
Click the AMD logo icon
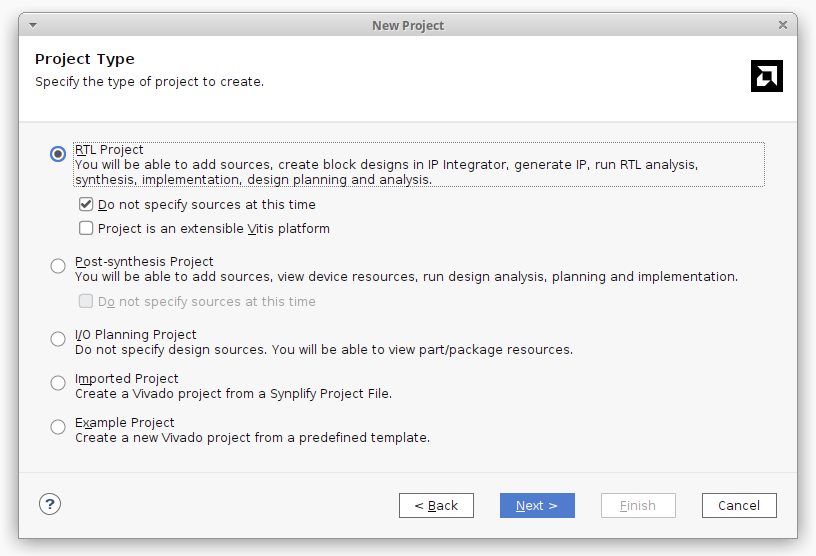[766, 76]
